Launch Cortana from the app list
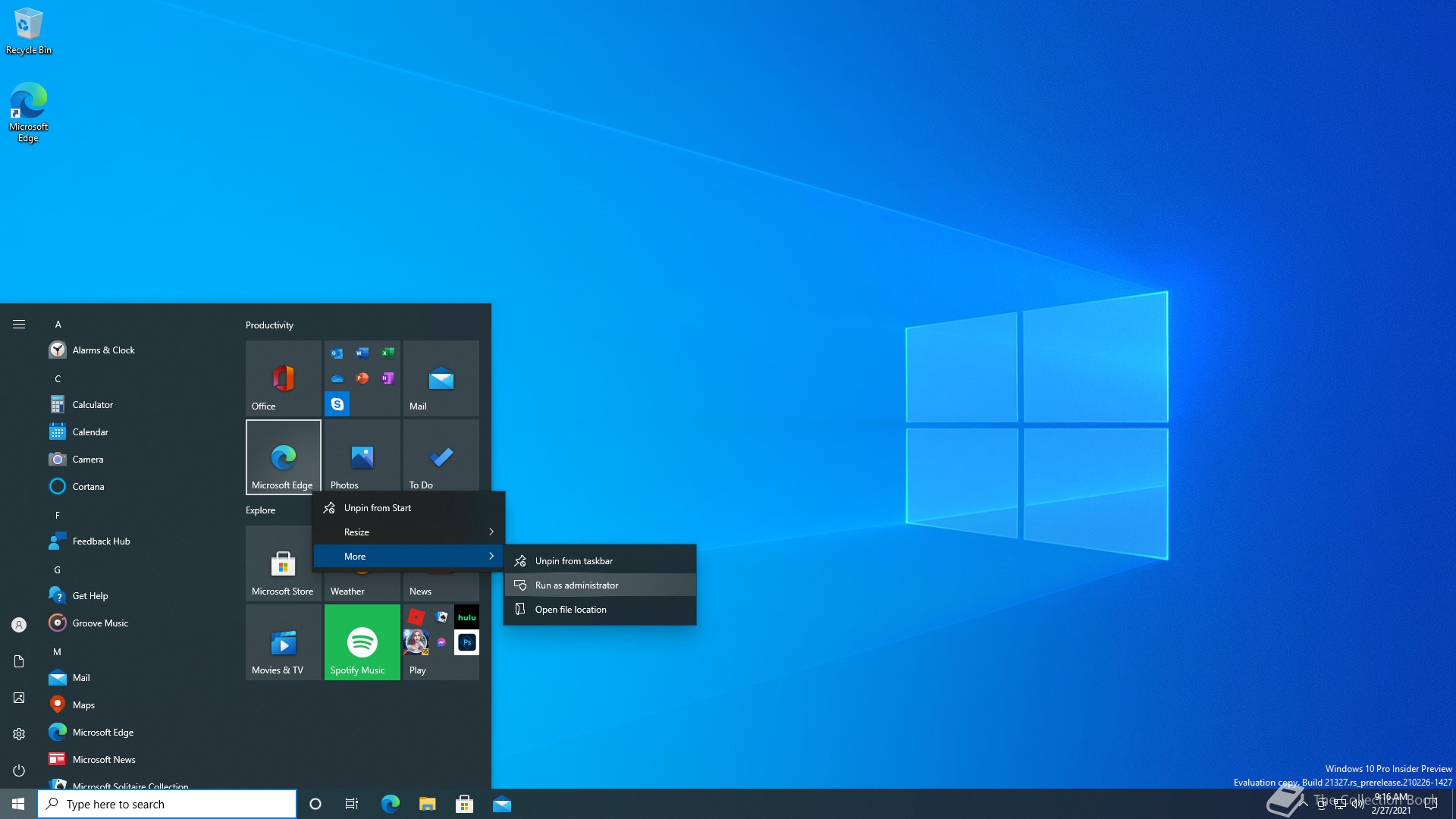The height and width of the screenshot is (819, 1456). pos(136,486)
